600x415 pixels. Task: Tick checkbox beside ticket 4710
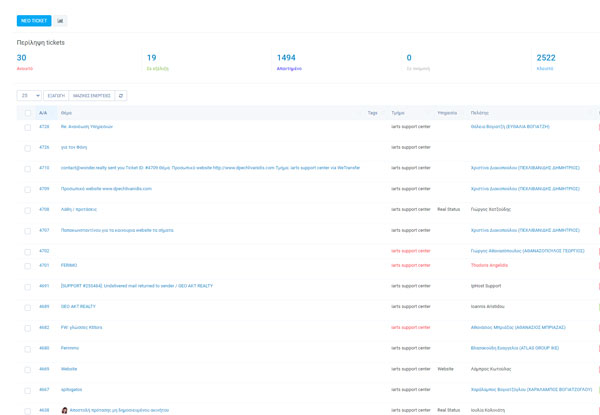(28, 169)
